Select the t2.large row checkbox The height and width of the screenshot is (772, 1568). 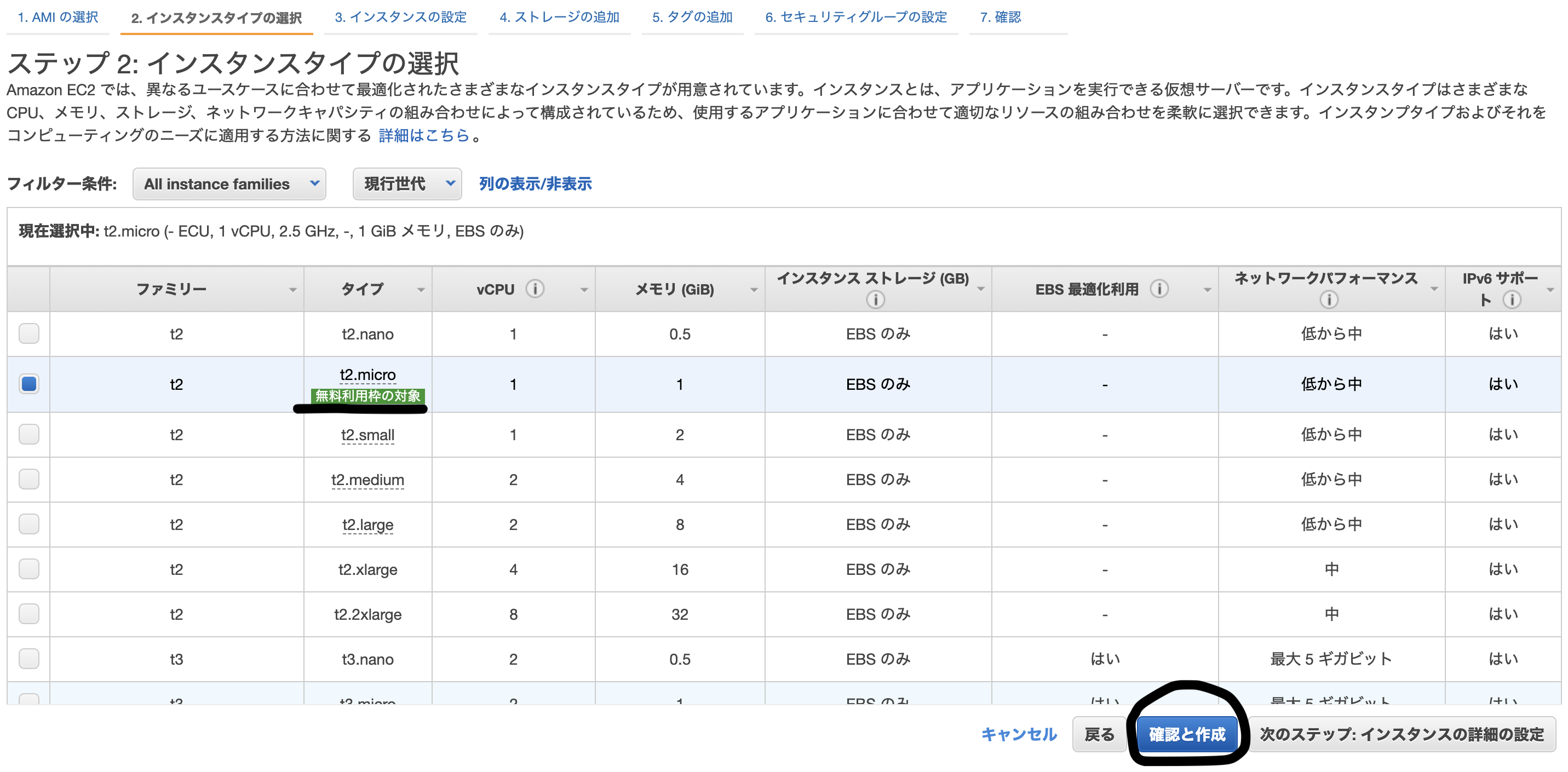(x=28, y=525)
